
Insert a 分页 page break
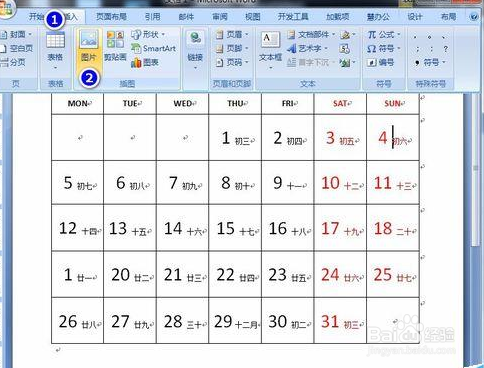point(13,62)
